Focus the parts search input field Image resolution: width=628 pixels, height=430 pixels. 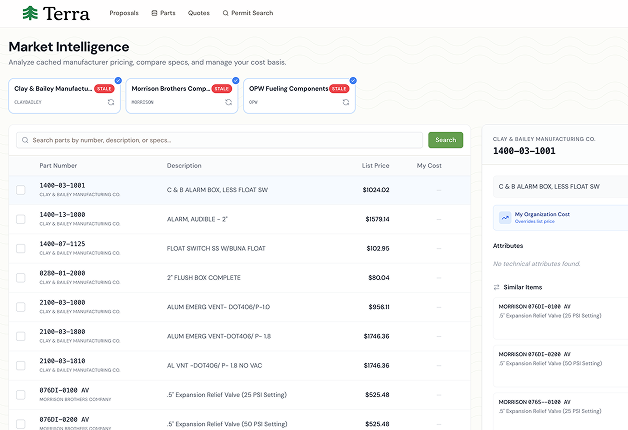[x=219, y=140]
